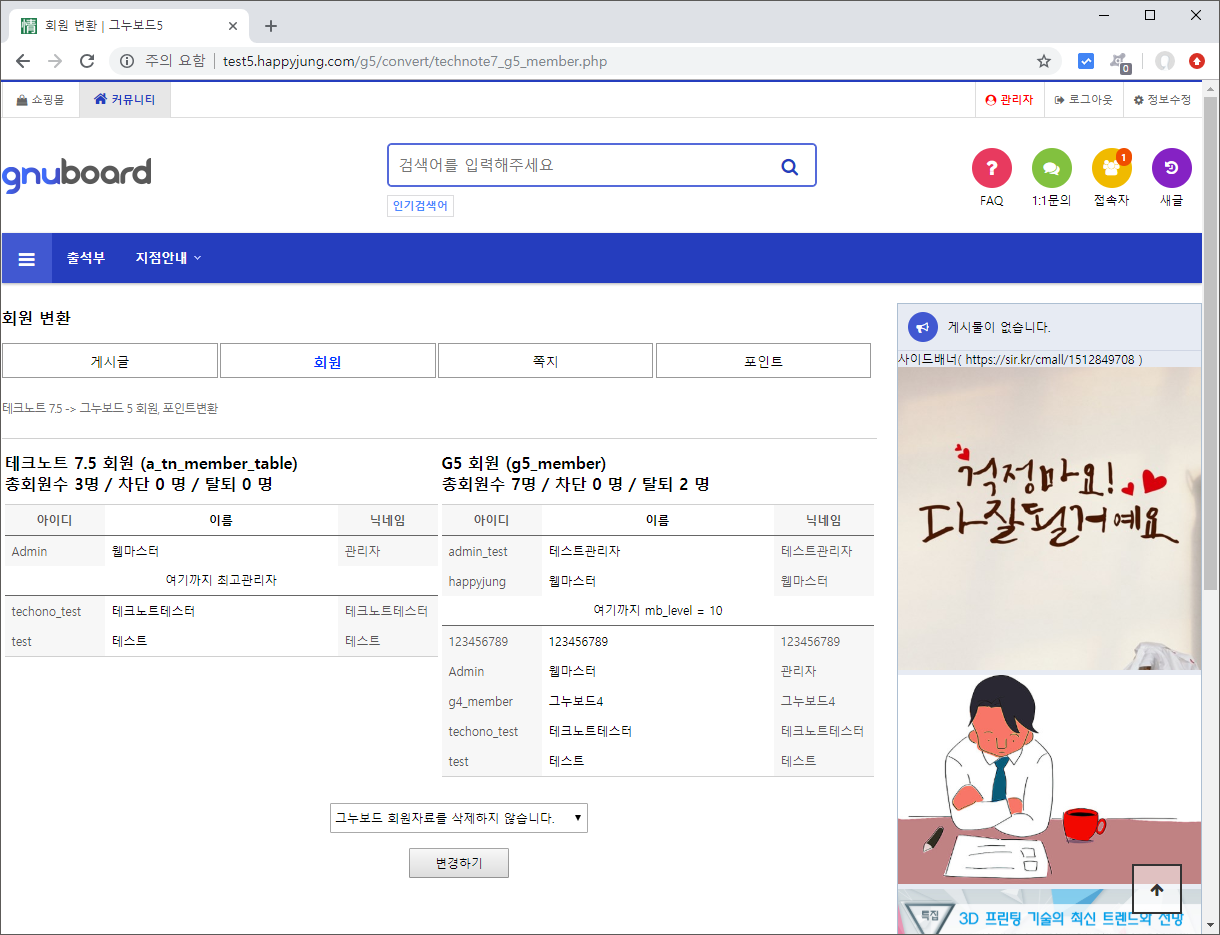Open 출석부 in the navigation bar

tap(86, 258)
